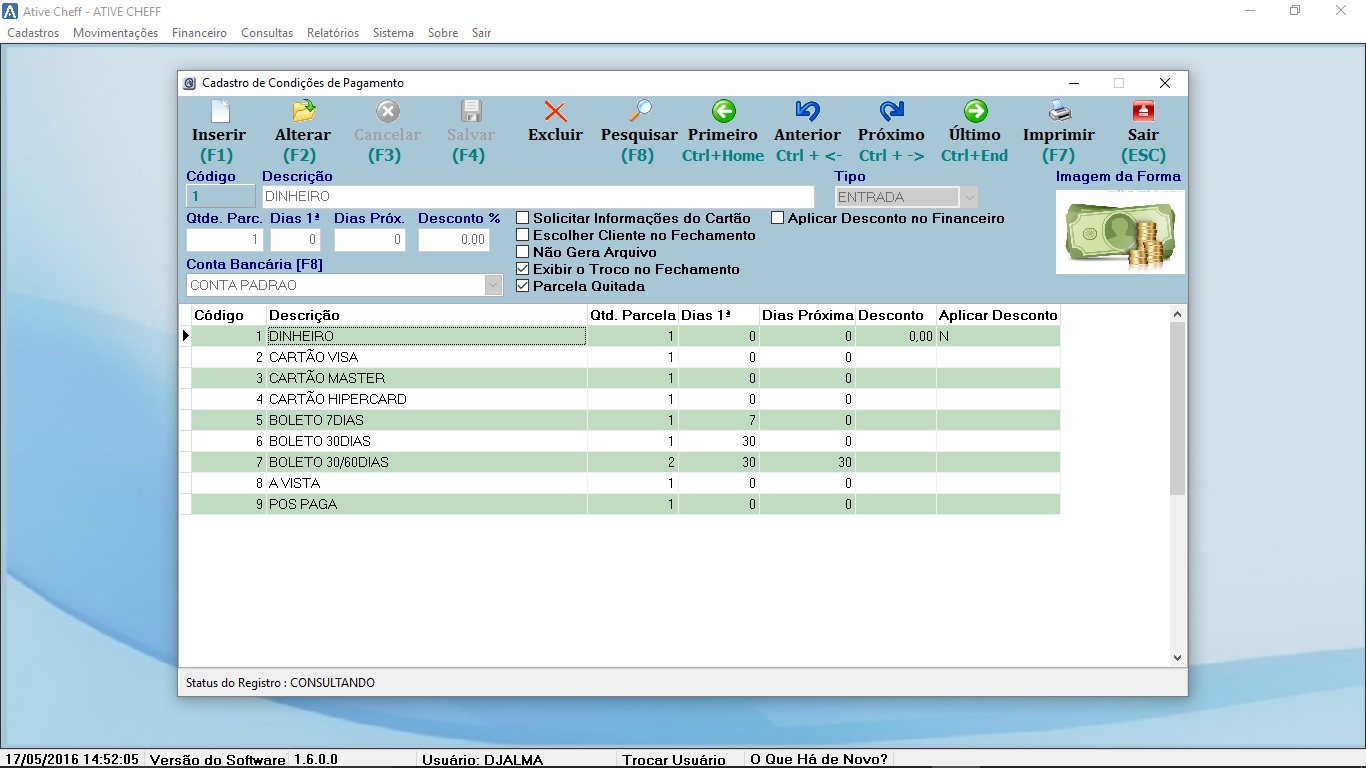Open the Sistema menu
The width and height of the screenshot is (1366, 768).
[393, 33]
